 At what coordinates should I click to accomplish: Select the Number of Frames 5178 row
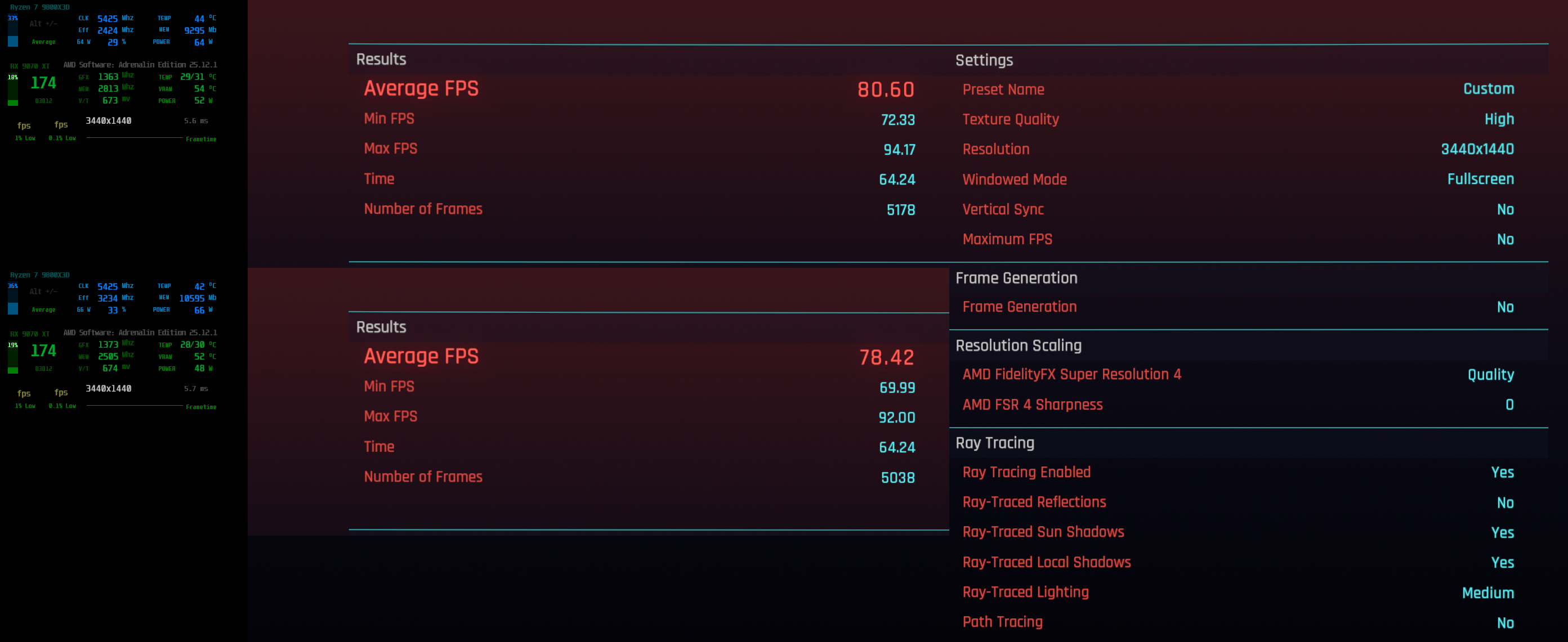pyautogui.click(x=639, y=209)
